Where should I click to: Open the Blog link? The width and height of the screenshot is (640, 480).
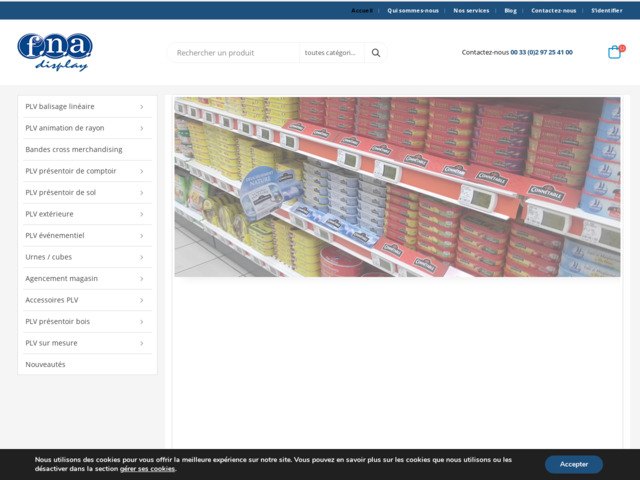tap(510, 10)
